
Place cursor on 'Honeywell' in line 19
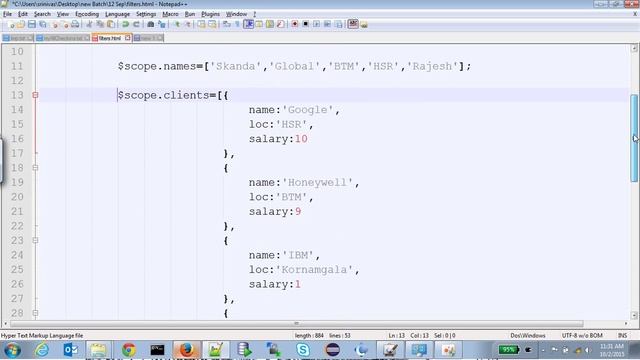click(317, 182)
